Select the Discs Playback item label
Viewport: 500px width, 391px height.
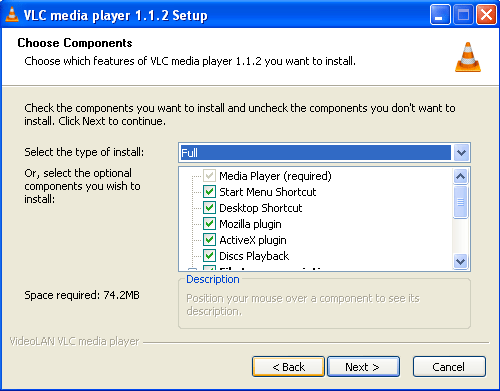coord(254,256)
